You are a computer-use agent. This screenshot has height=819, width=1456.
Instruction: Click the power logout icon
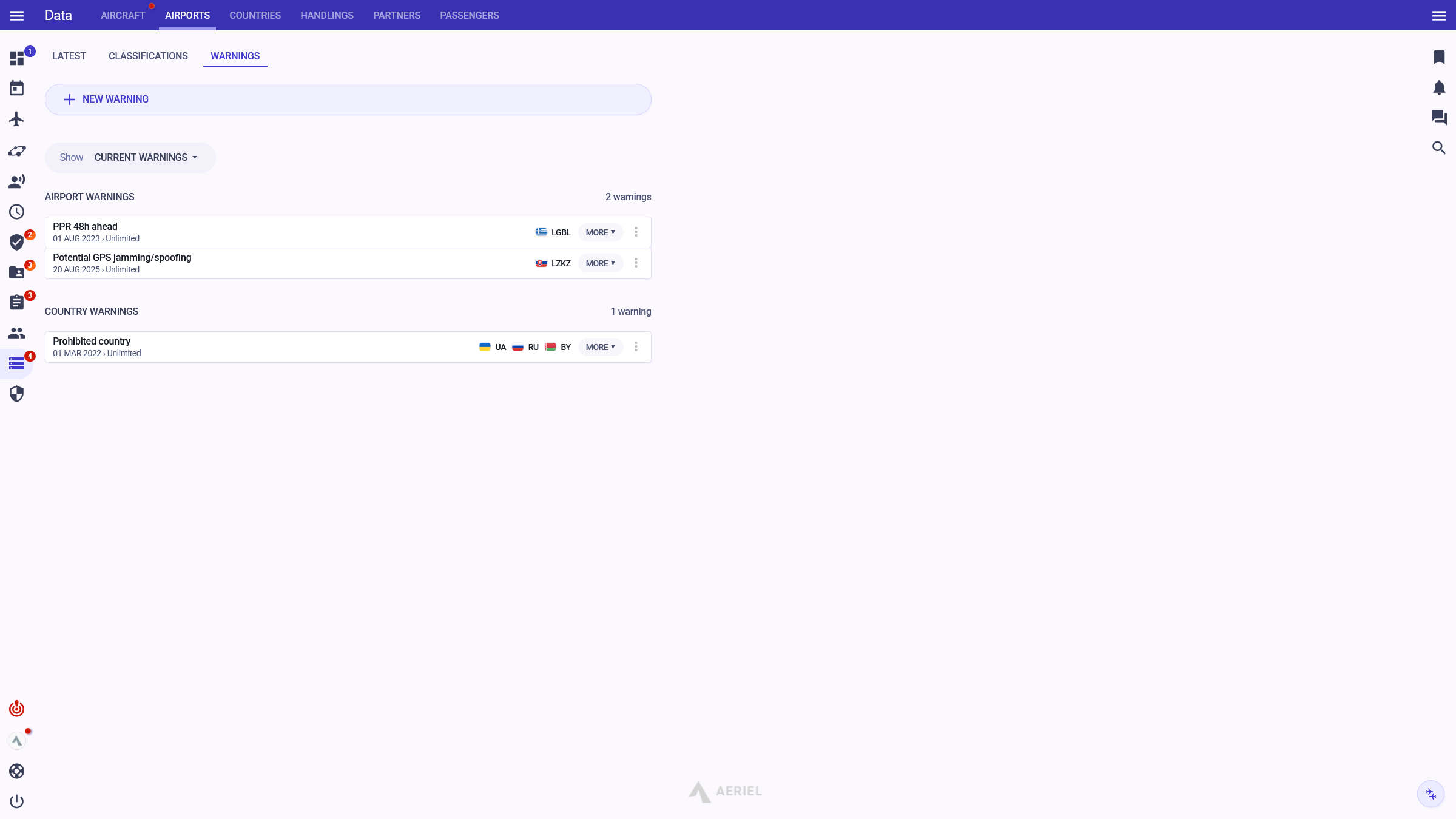tap(16, 801)
